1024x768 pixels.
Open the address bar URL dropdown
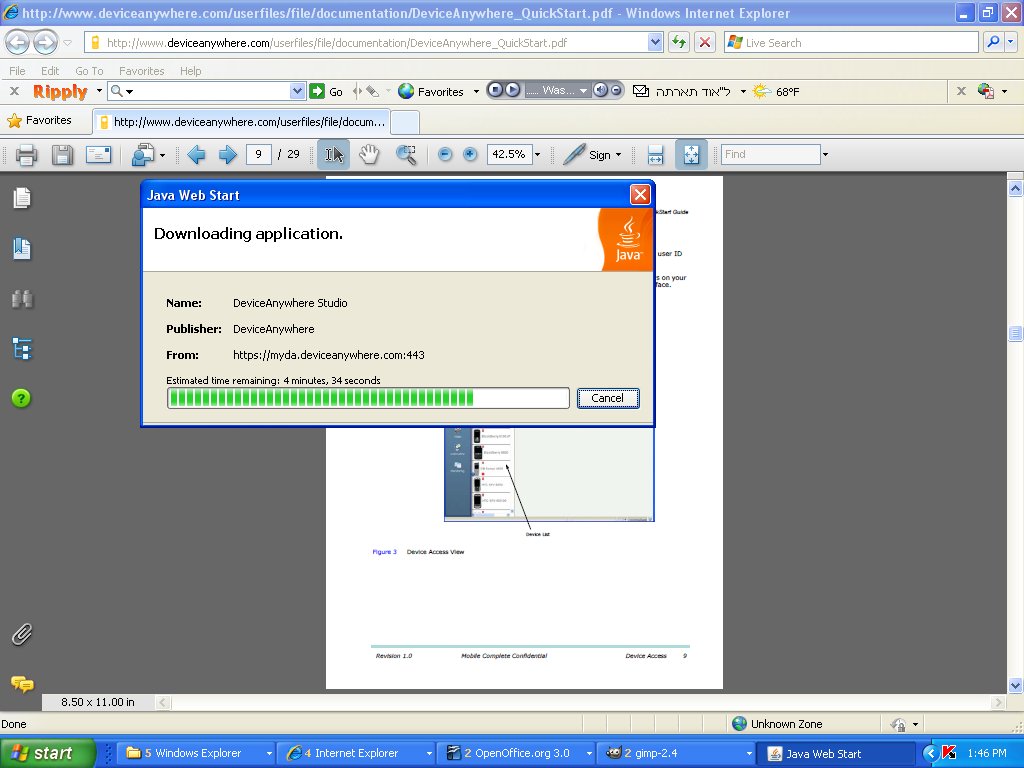[655, 43]
